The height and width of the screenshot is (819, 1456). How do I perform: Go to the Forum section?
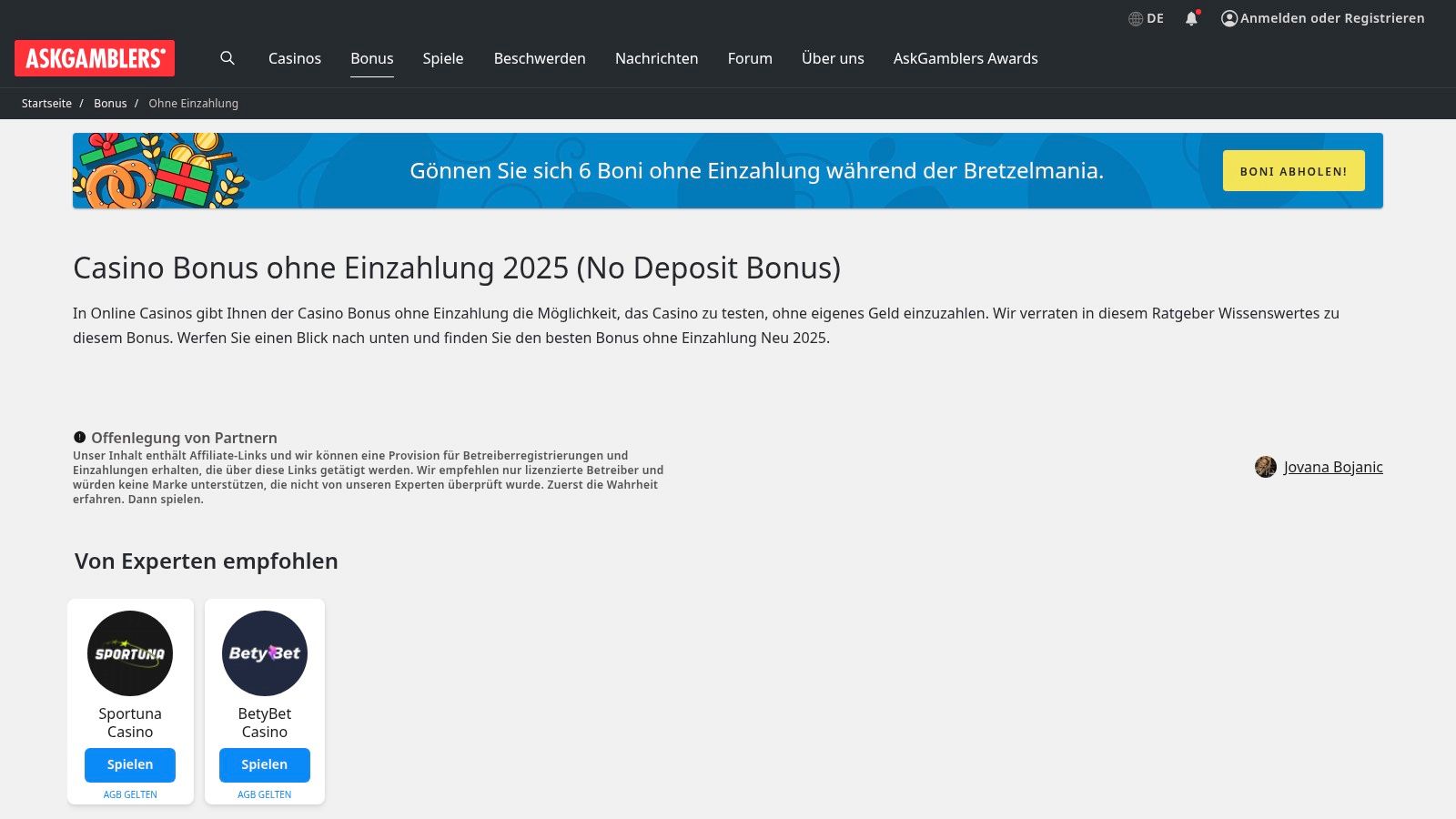click(x=749, y=58)
